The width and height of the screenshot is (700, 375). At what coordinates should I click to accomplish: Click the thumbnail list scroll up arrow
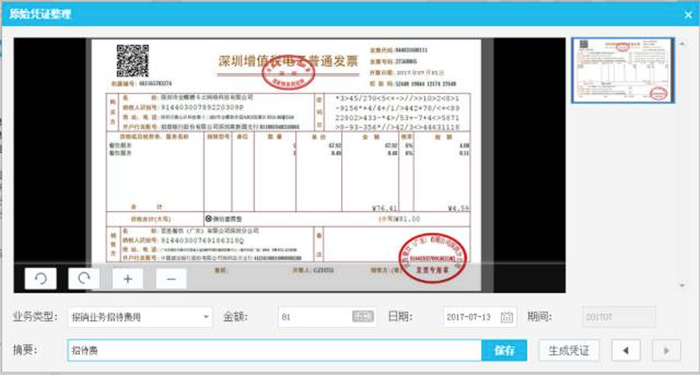click(x=682, y=44)
